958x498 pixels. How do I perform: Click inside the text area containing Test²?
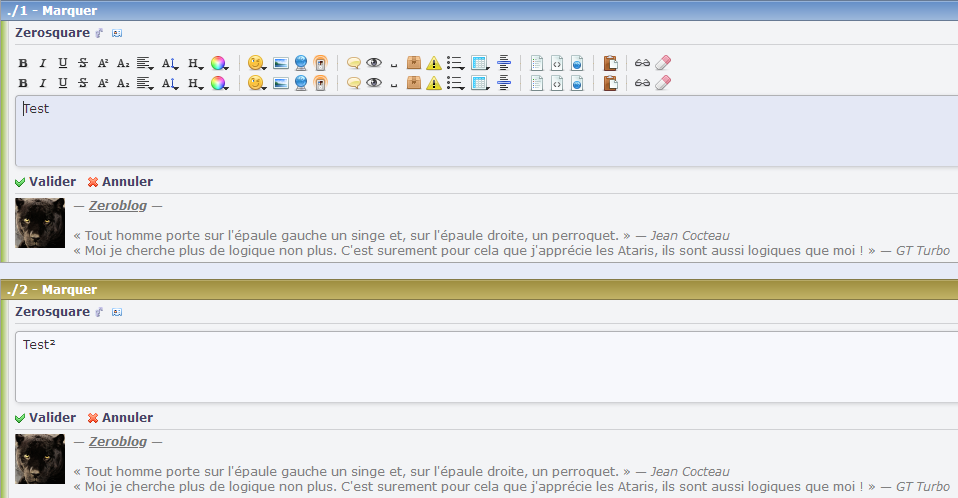click(x=480, y=368)
